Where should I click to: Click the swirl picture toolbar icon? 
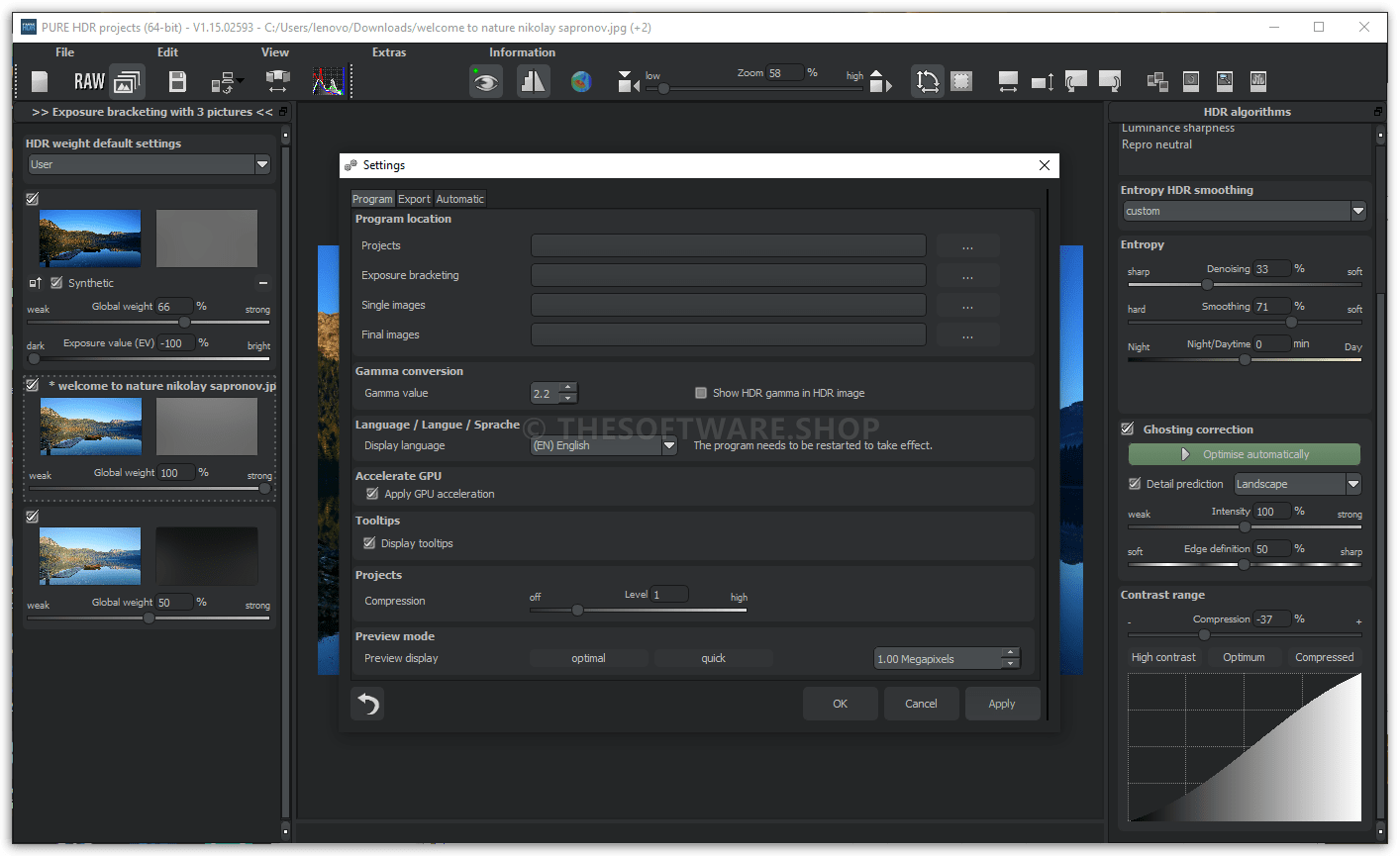1191,81
